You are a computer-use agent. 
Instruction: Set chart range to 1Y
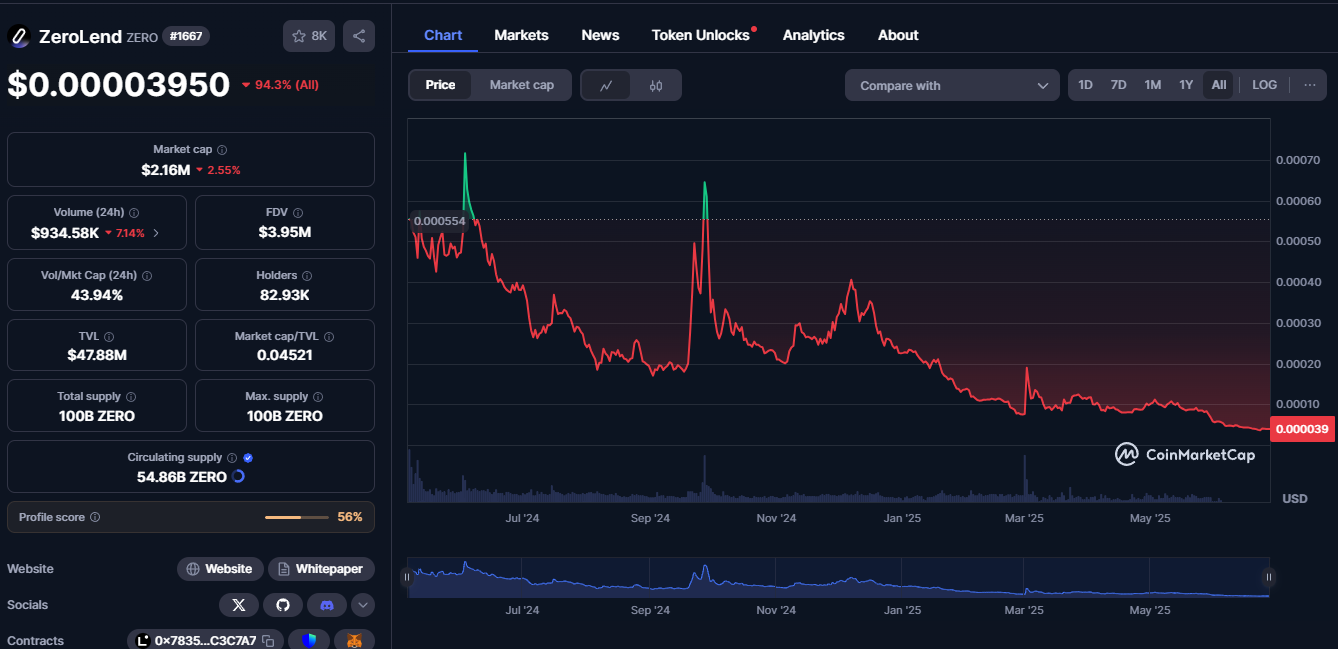1186,85
